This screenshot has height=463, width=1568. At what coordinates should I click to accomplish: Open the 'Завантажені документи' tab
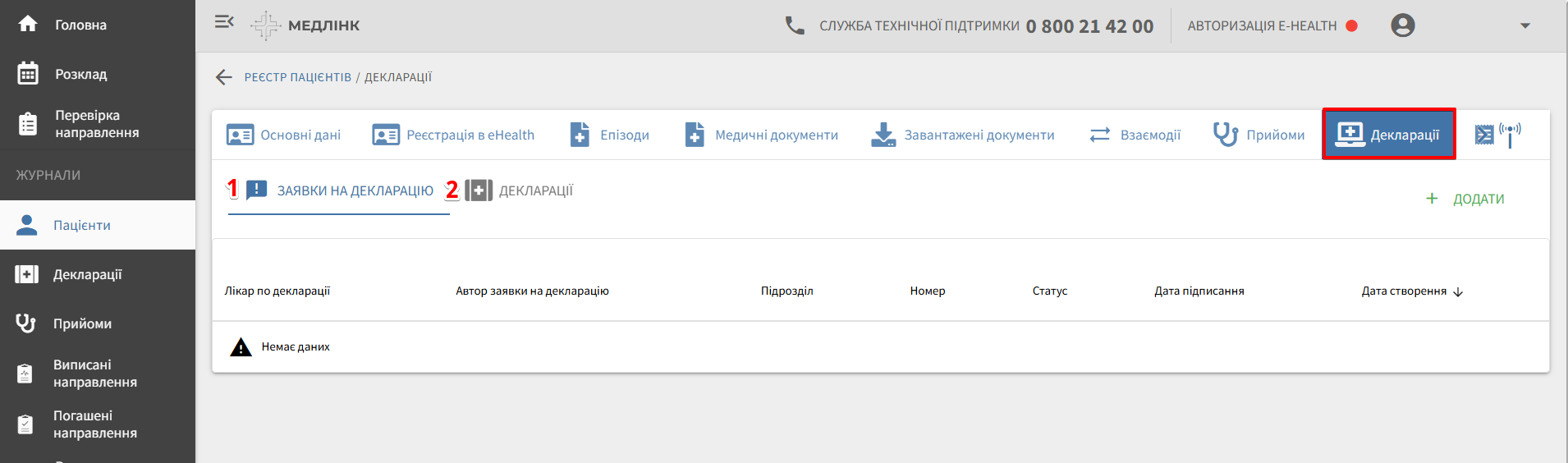963,135
